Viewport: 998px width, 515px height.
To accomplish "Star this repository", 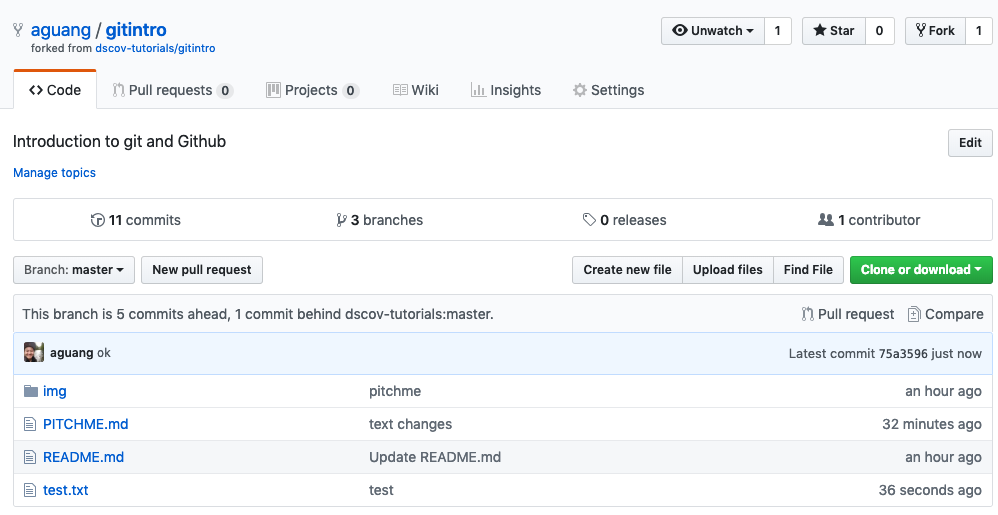I will [x=833, y=31].
